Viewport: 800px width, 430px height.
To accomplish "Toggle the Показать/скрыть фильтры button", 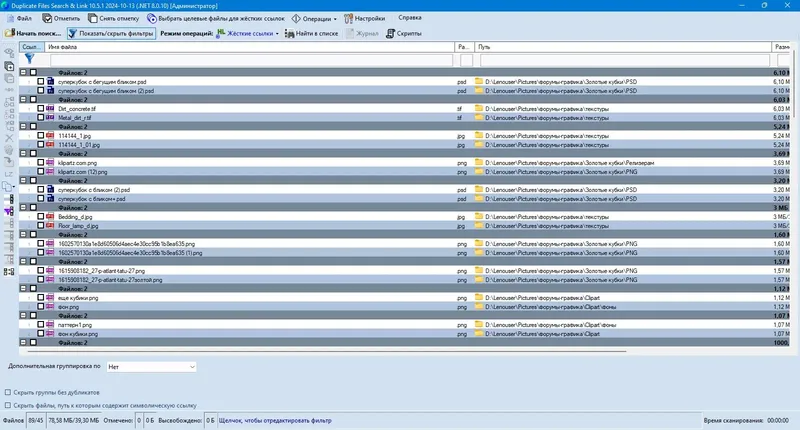I will pos(111,34).
